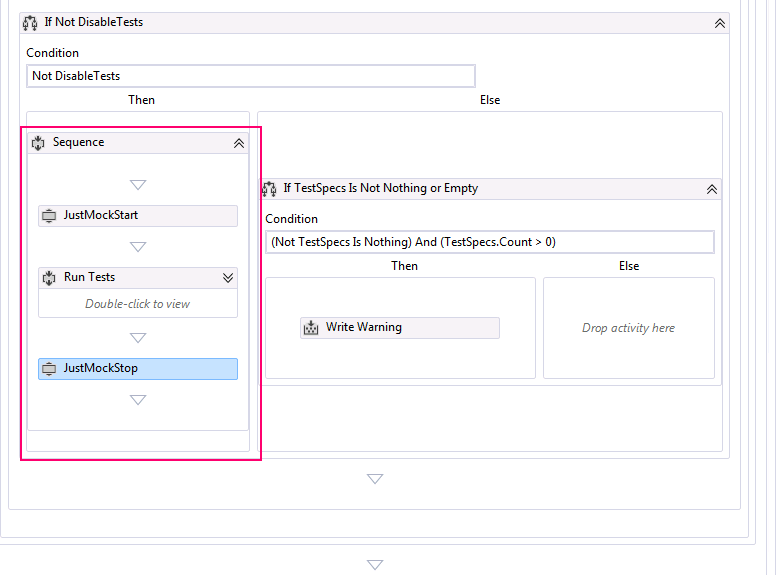This screenshot has height=575, width=779.
Task: Click the Sequence activity icon
Action: 39,143
